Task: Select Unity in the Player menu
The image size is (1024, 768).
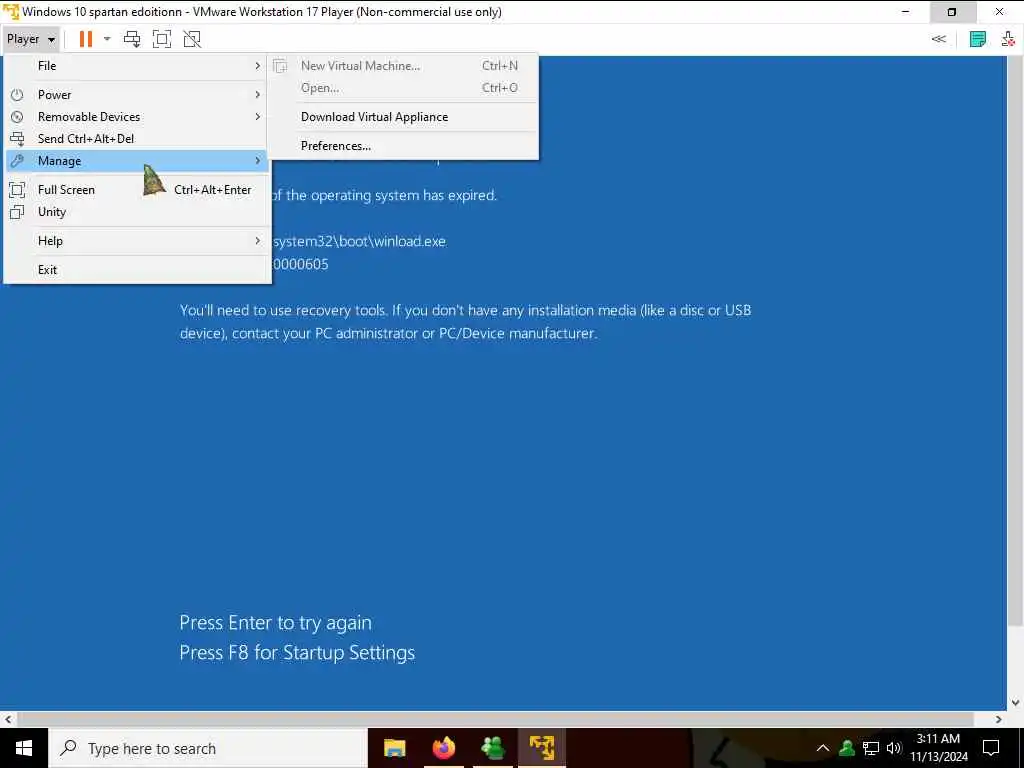Action: pos(137,212)
